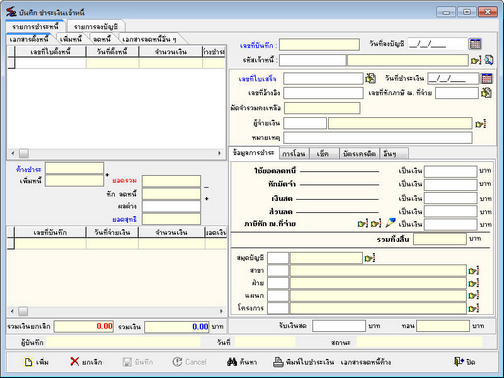Click the ปิด exit button
The image size is (504, 378).
(x=465, y=362)
